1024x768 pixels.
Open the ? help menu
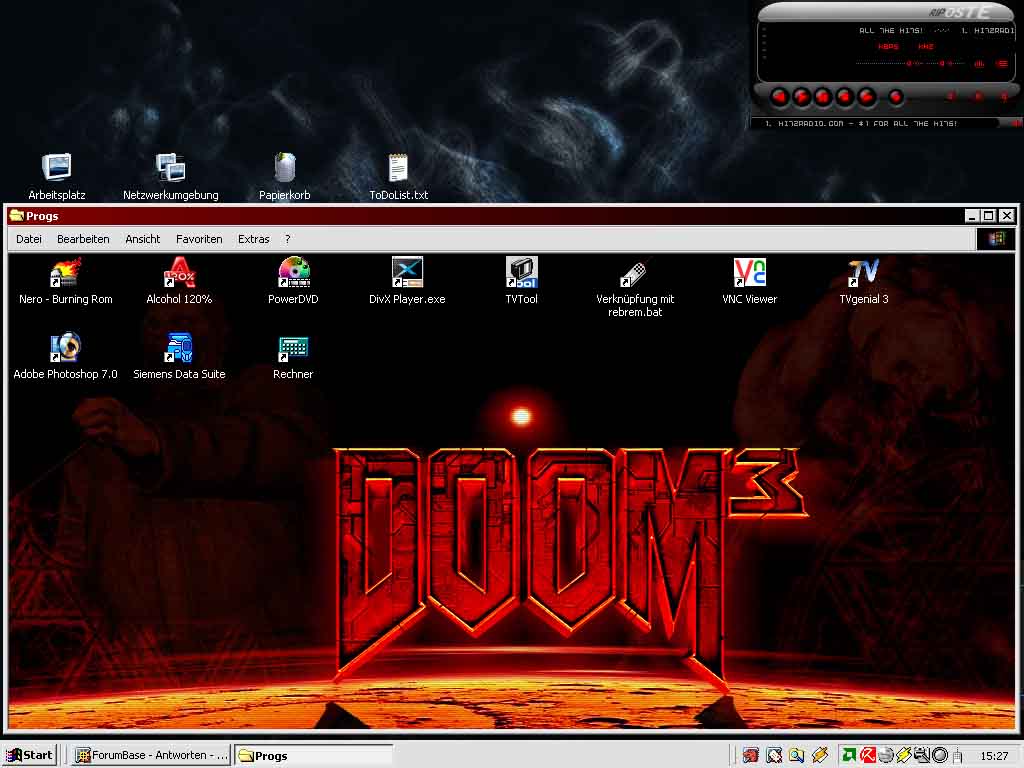click(x=287, y=239)
